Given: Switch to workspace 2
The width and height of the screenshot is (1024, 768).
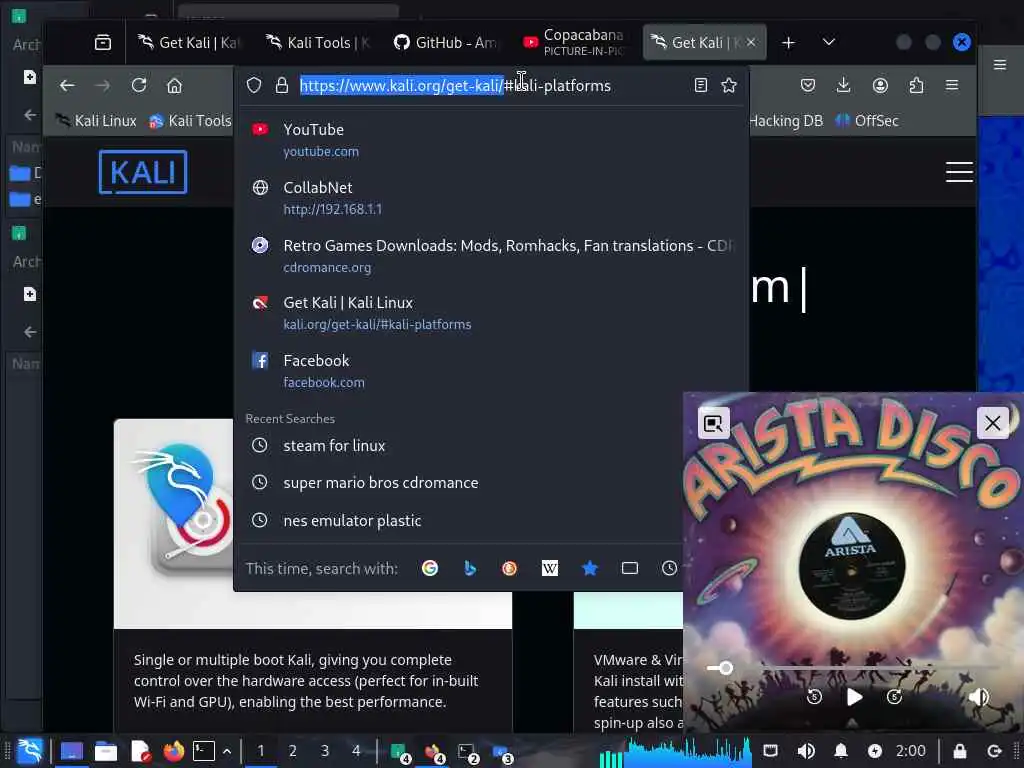Looking at the screenshot, I should click(293, 751).
